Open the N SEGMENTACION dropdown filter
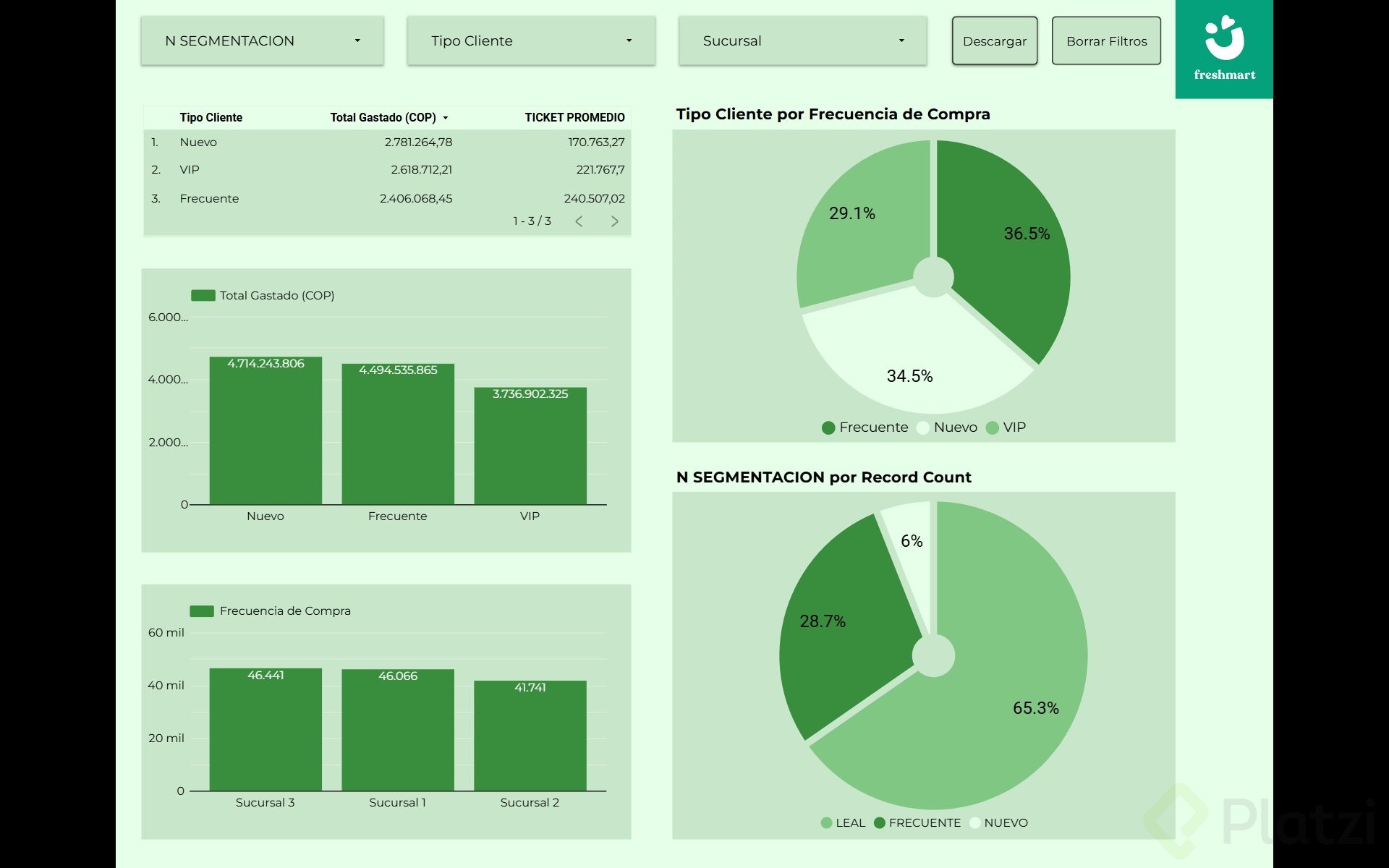The height and width of the screenshot is (868, 1389). click(x=262, y=41)
